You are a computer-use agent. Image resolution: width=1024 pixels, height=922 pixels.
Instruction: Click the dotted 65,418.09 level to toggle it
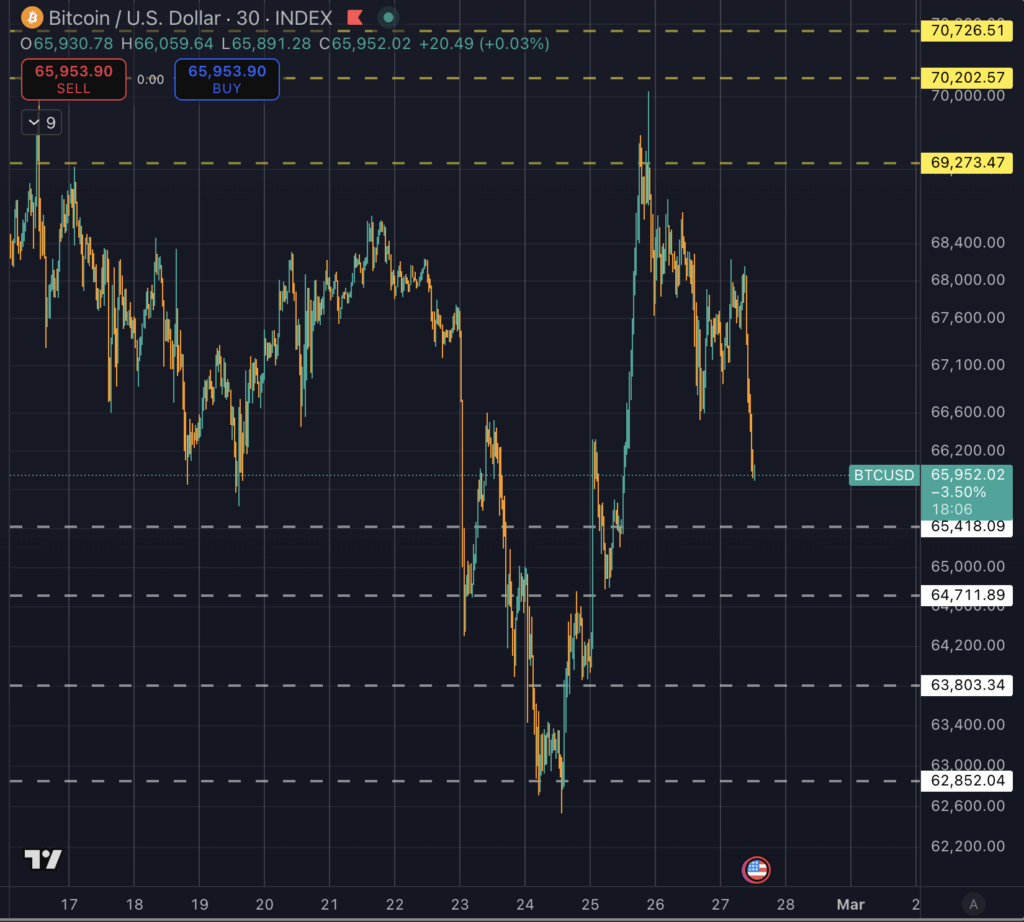pyautogui.click(x=966, y=526)
